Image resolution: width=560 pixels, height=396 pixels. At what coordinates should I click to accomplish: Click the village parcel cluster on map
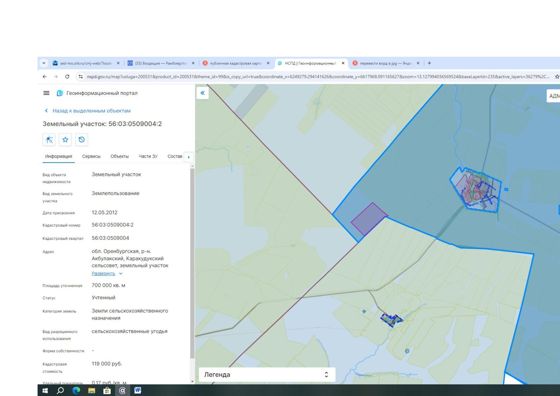pos(476,189)
